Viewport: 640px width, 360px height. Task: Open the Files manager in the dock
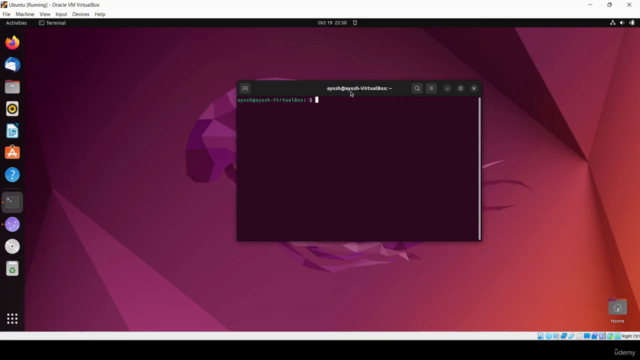[x=12, y=87]
